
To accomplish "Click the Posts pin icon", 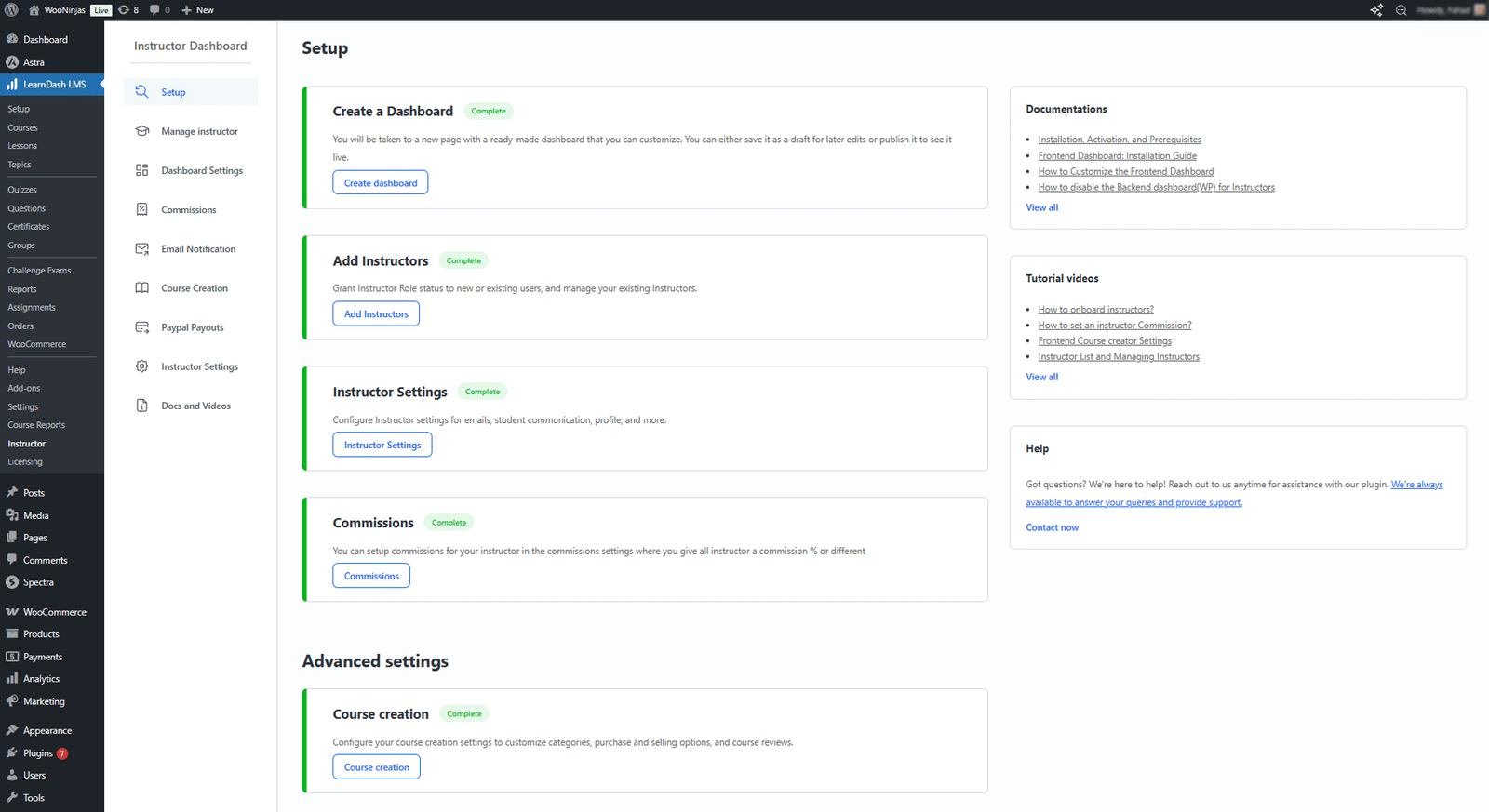I will click(12, 492).
